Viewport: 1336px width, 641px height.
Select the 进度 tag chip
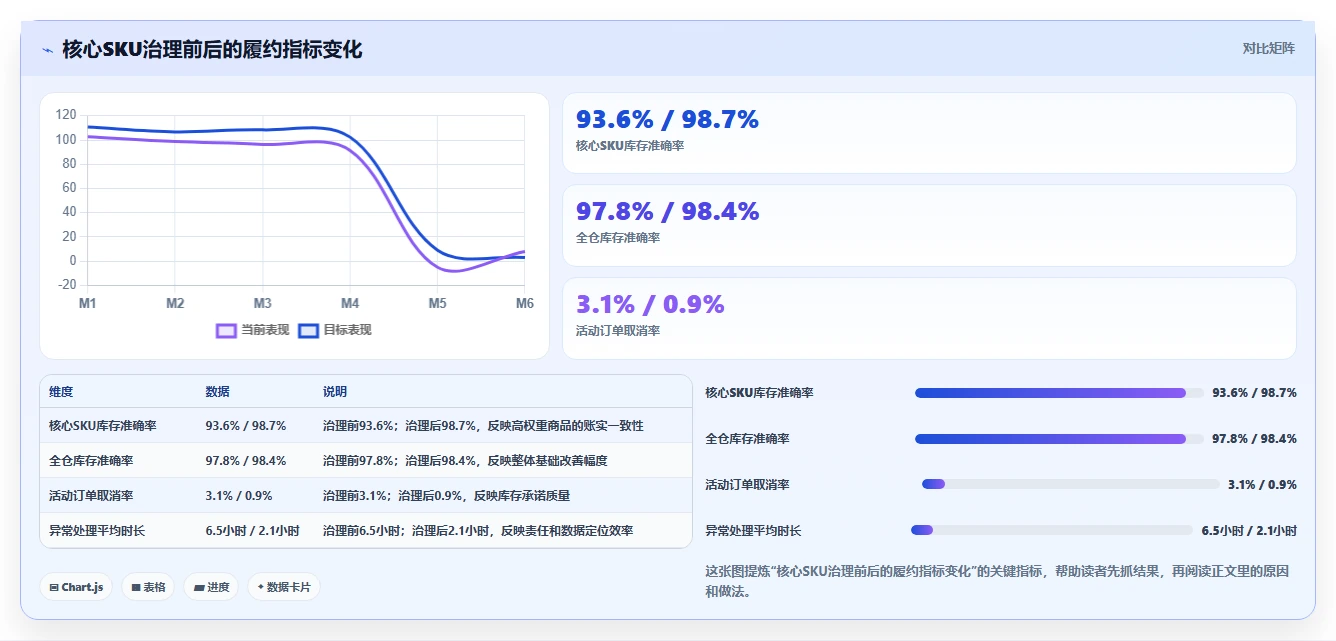coord(211,587)
